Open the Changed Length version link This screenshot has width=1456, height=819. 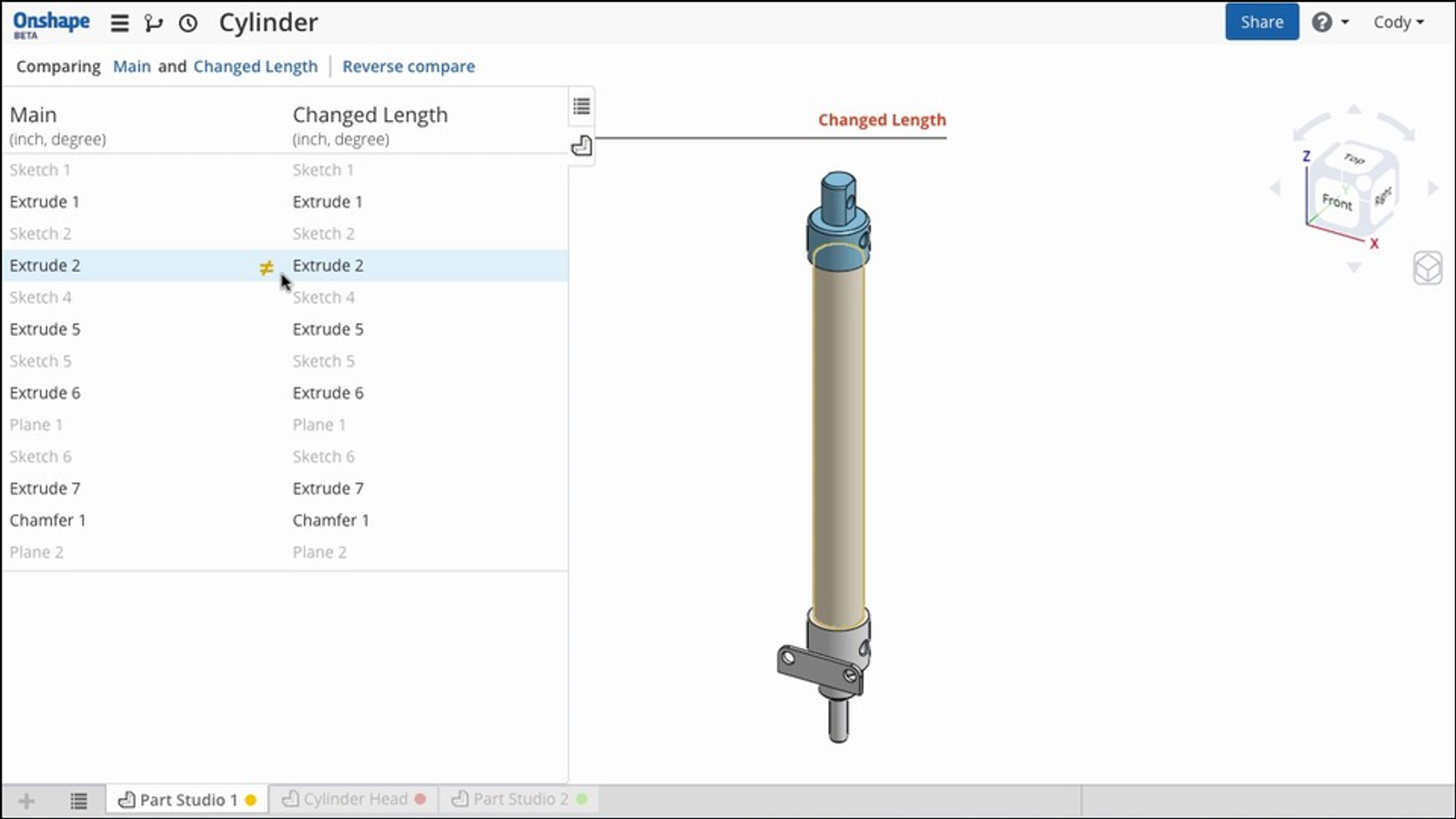click(x=256, y=66)
